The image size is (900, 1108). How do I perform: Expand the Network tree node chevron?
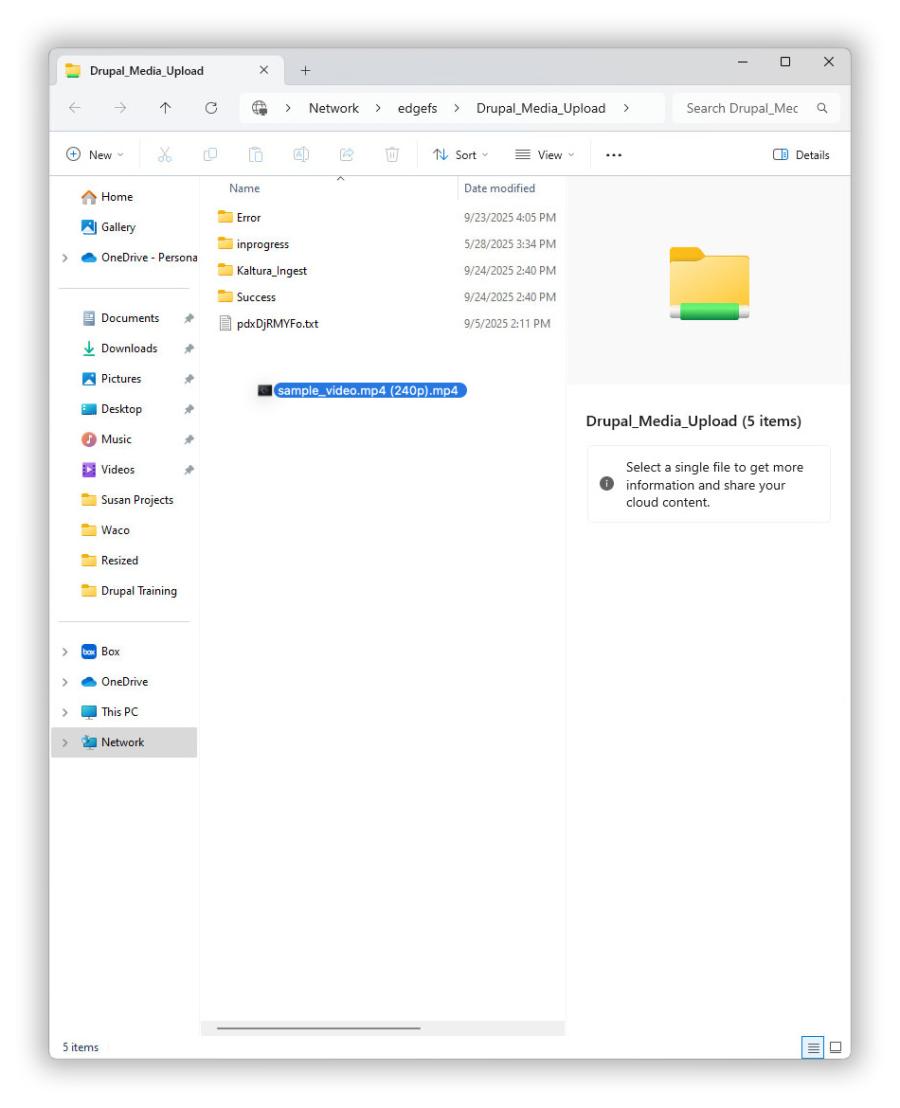[65, 743]
